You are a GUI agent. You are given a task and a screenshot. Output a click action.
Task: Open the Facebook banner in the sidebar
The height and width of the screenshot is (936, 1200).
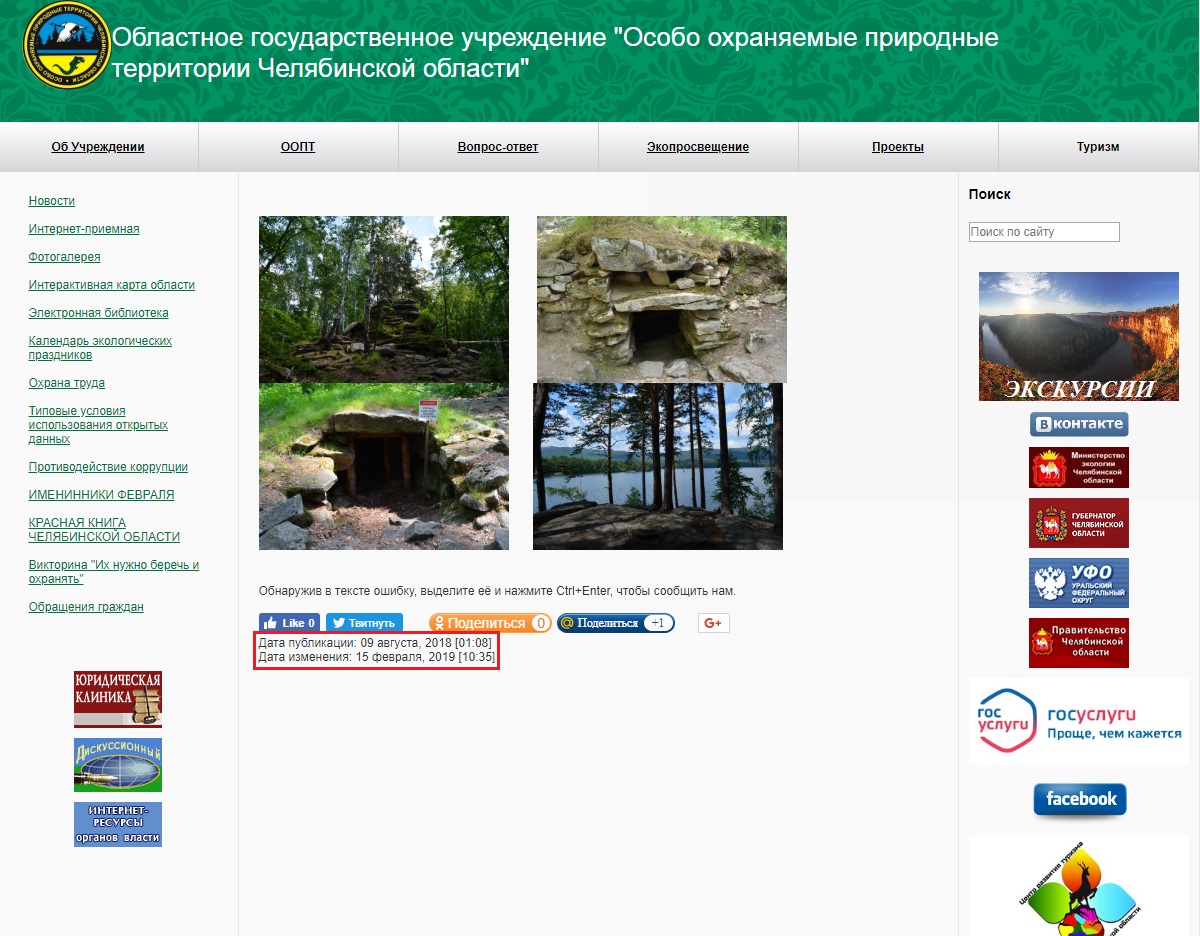tap(1079, 799)
